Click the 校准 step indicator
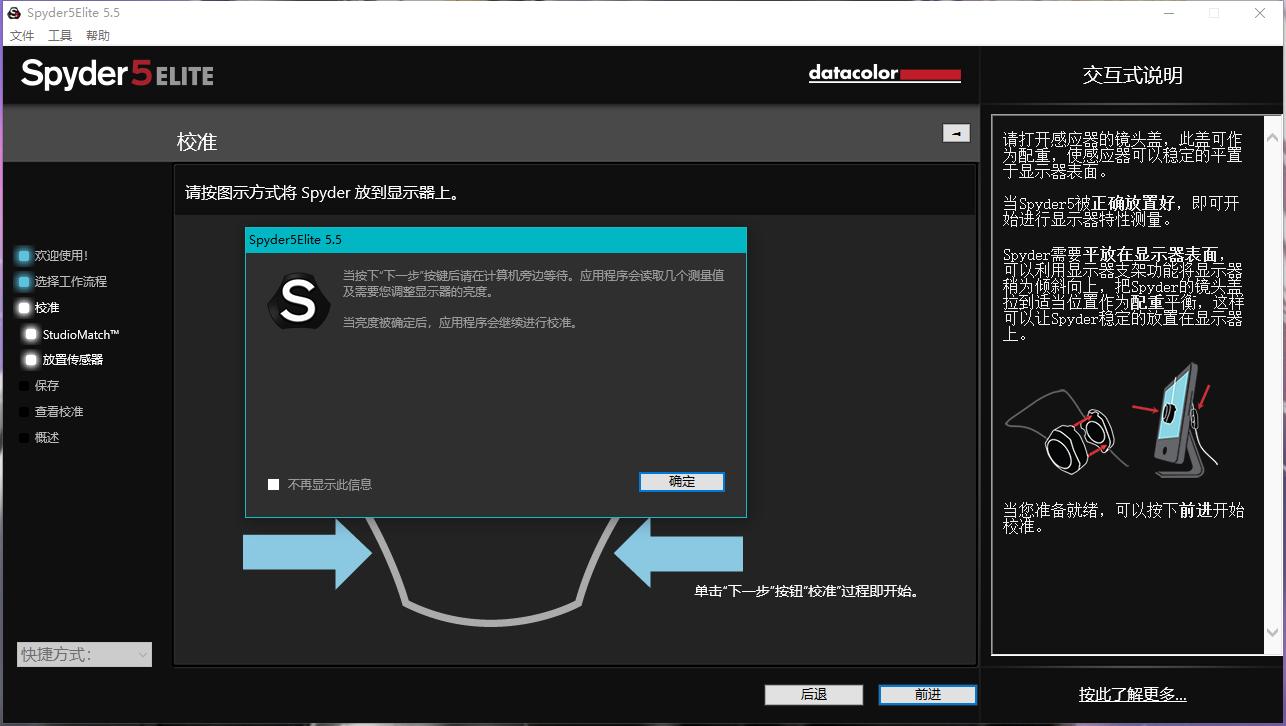1286x726 pixels. click(46, 307)
